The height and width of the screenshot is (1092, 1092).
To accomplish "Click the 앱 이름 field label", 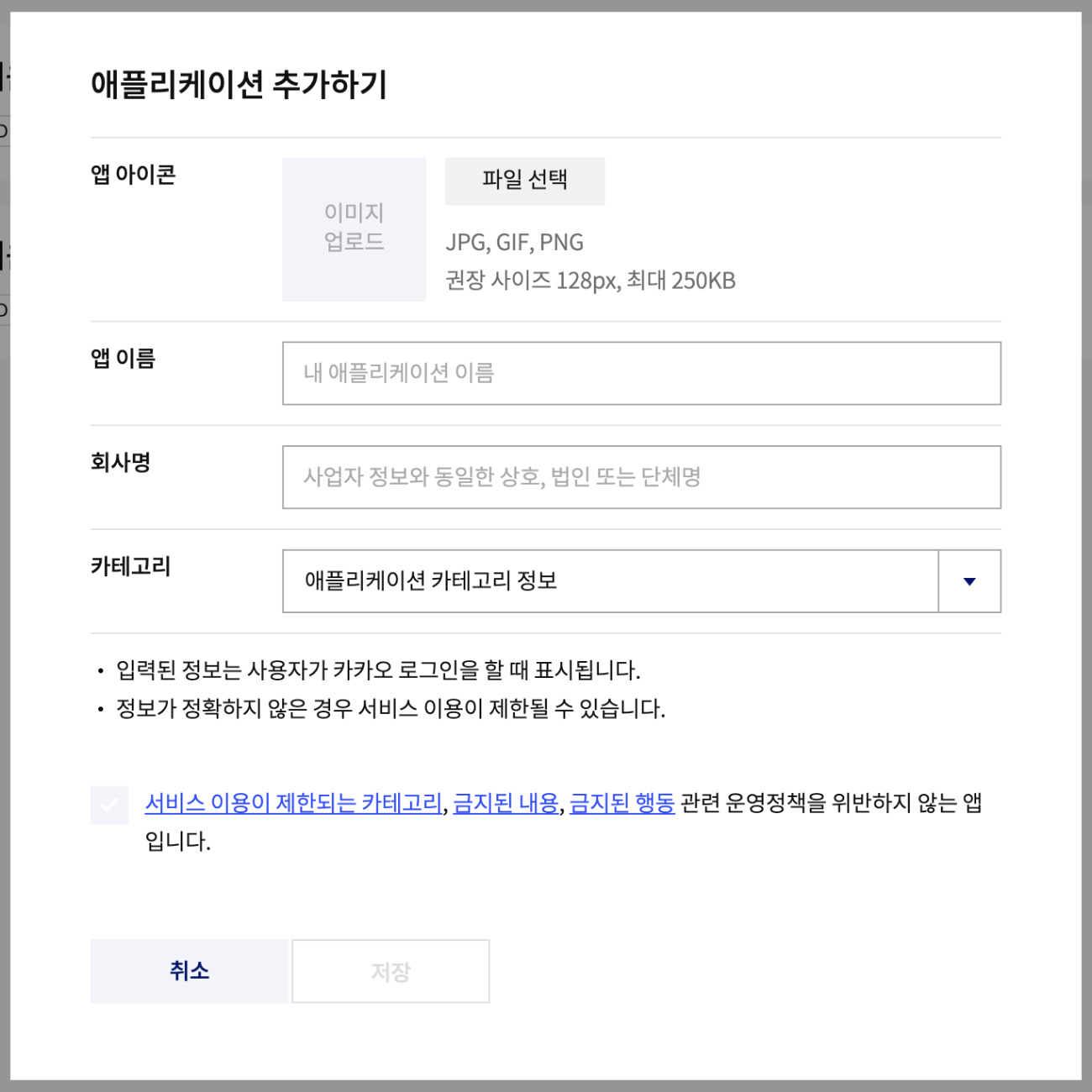I will coord(123,359).
